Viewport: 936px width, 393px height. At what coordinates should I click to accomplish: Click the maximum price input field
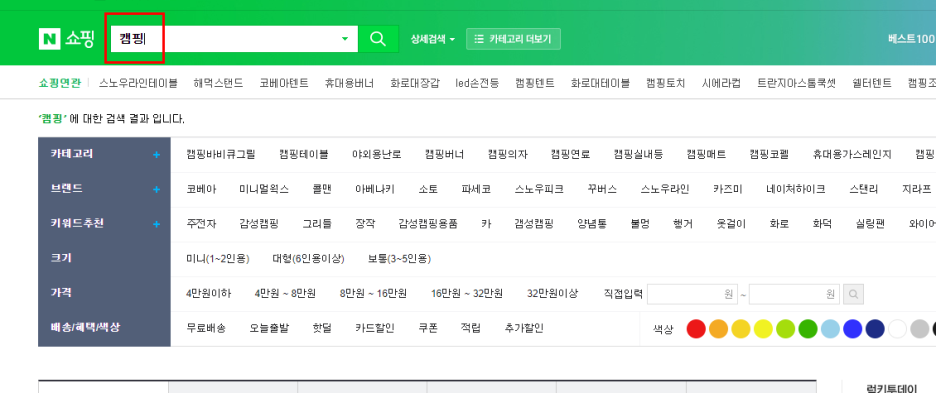point(795,294)
